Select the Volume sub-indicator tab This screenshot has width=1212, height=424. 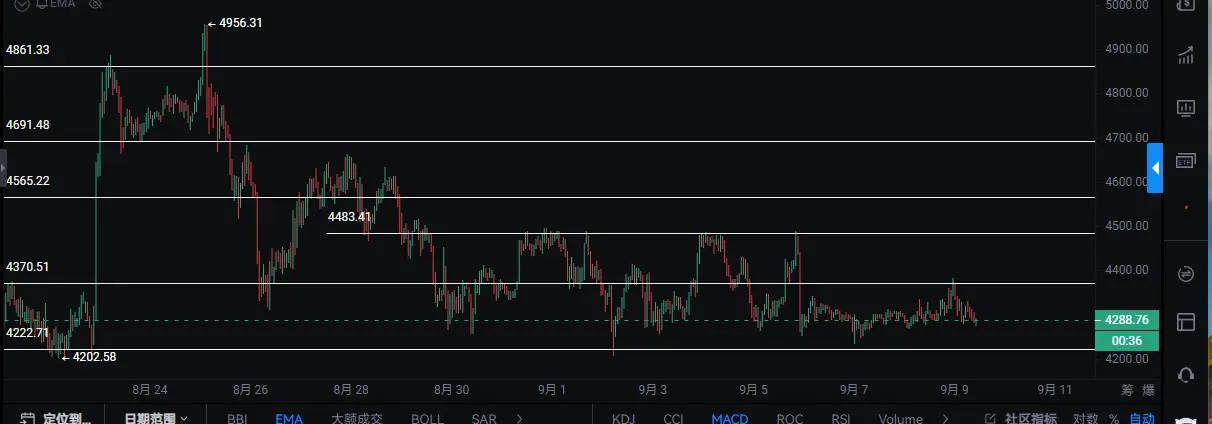(x=900, y=418)
